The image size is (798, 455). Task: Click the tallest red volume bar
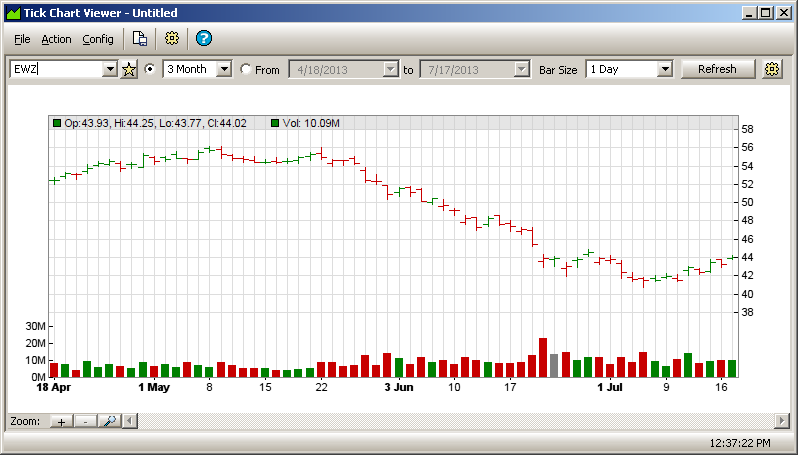coord(543,357)
